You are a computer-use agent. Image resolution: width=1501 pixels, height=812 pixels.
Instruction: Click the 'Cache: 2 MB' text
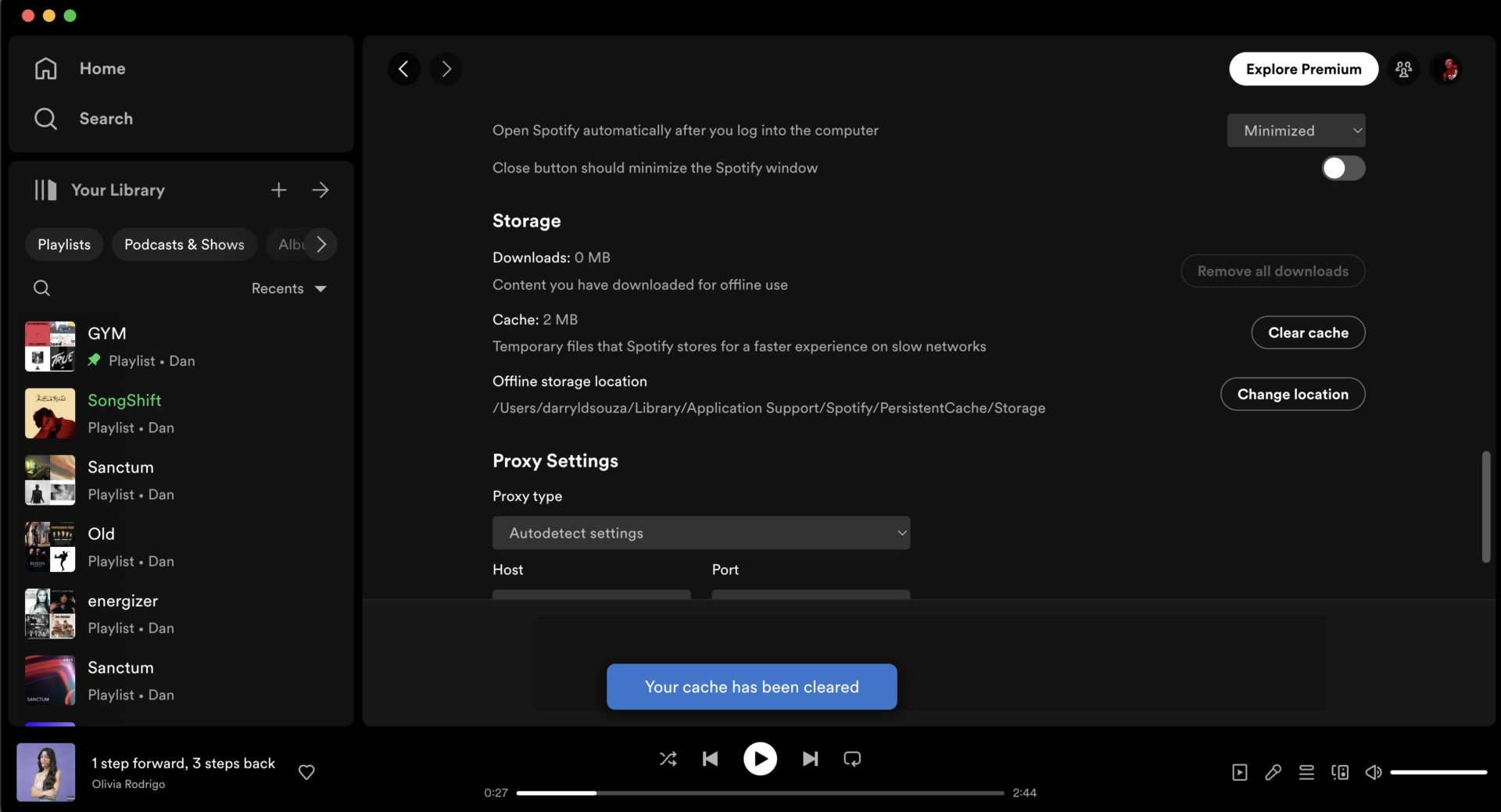coord(535,320)
